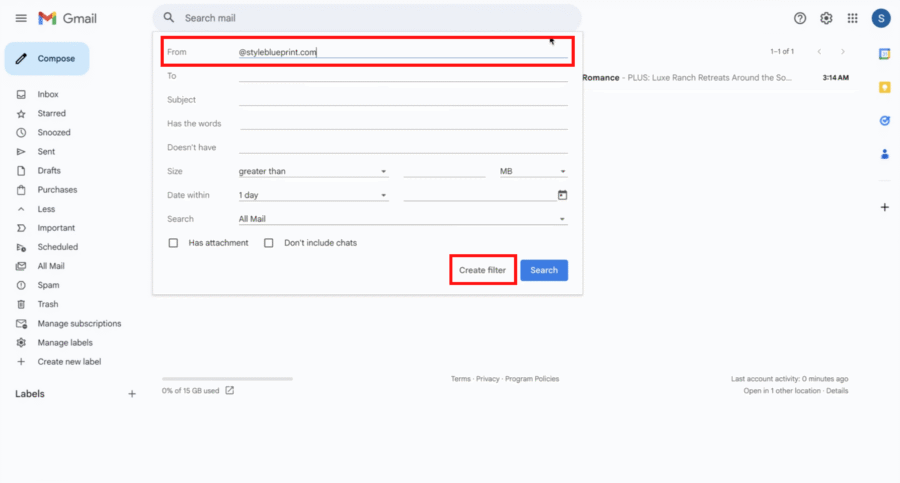Click the Has the words field

coord(403,123)
